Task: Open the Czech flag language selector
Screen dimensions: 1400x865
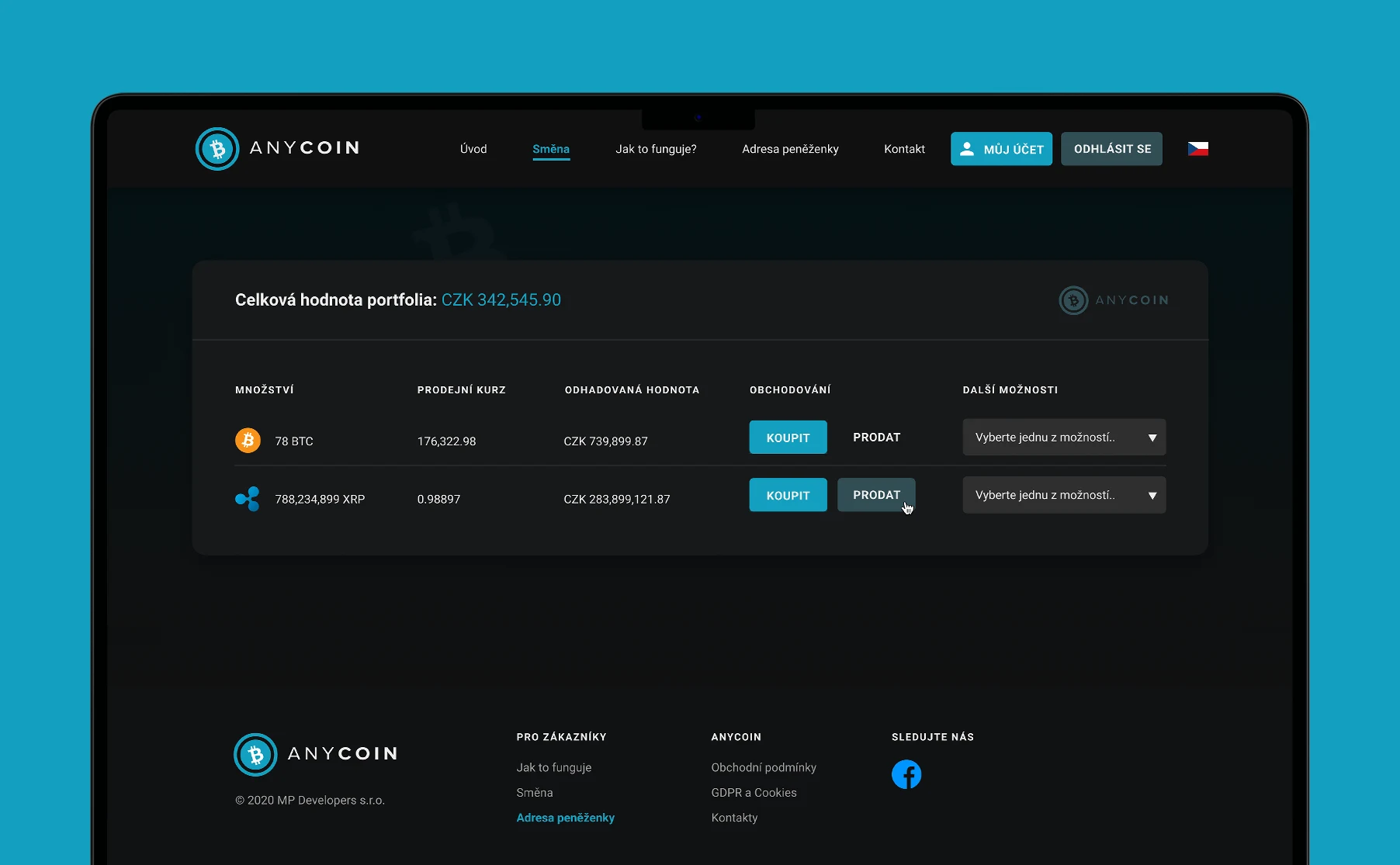Action: coord(1197,148)
